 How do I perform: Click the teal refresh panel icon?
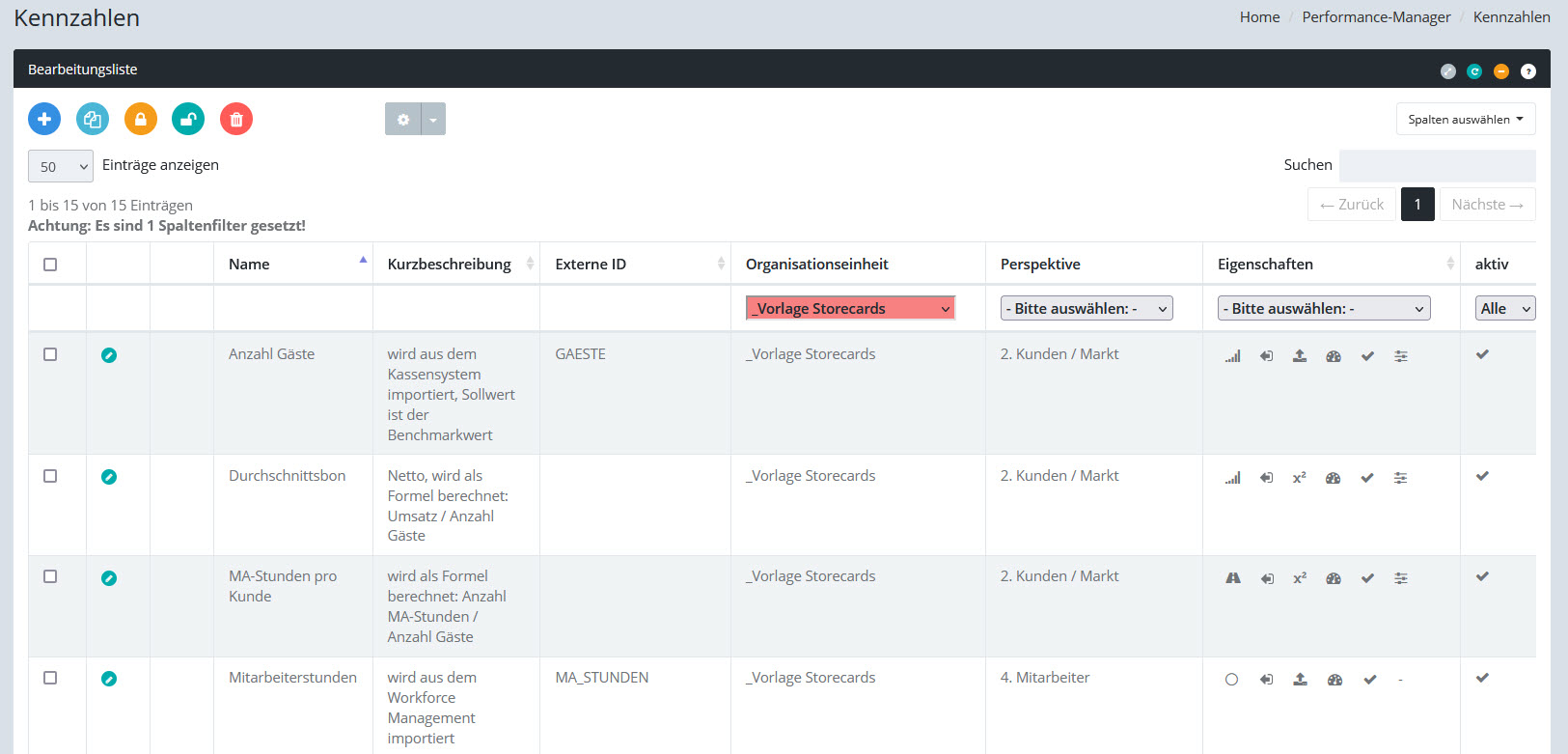pos(1474,71)
